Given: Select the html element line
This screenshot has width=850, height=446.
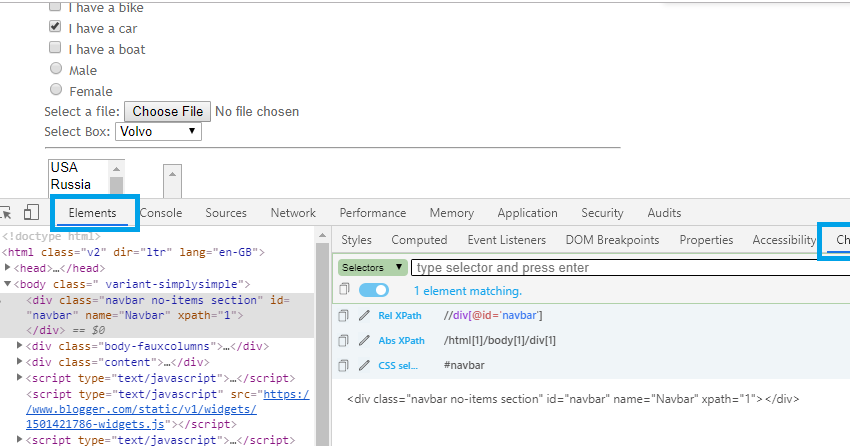Looking at the screenshot, I should [133, 252].
